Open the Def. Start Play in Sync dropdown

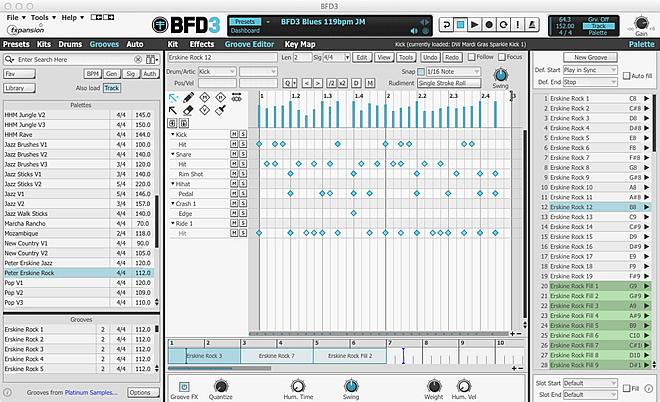click(x=590, y=70)
